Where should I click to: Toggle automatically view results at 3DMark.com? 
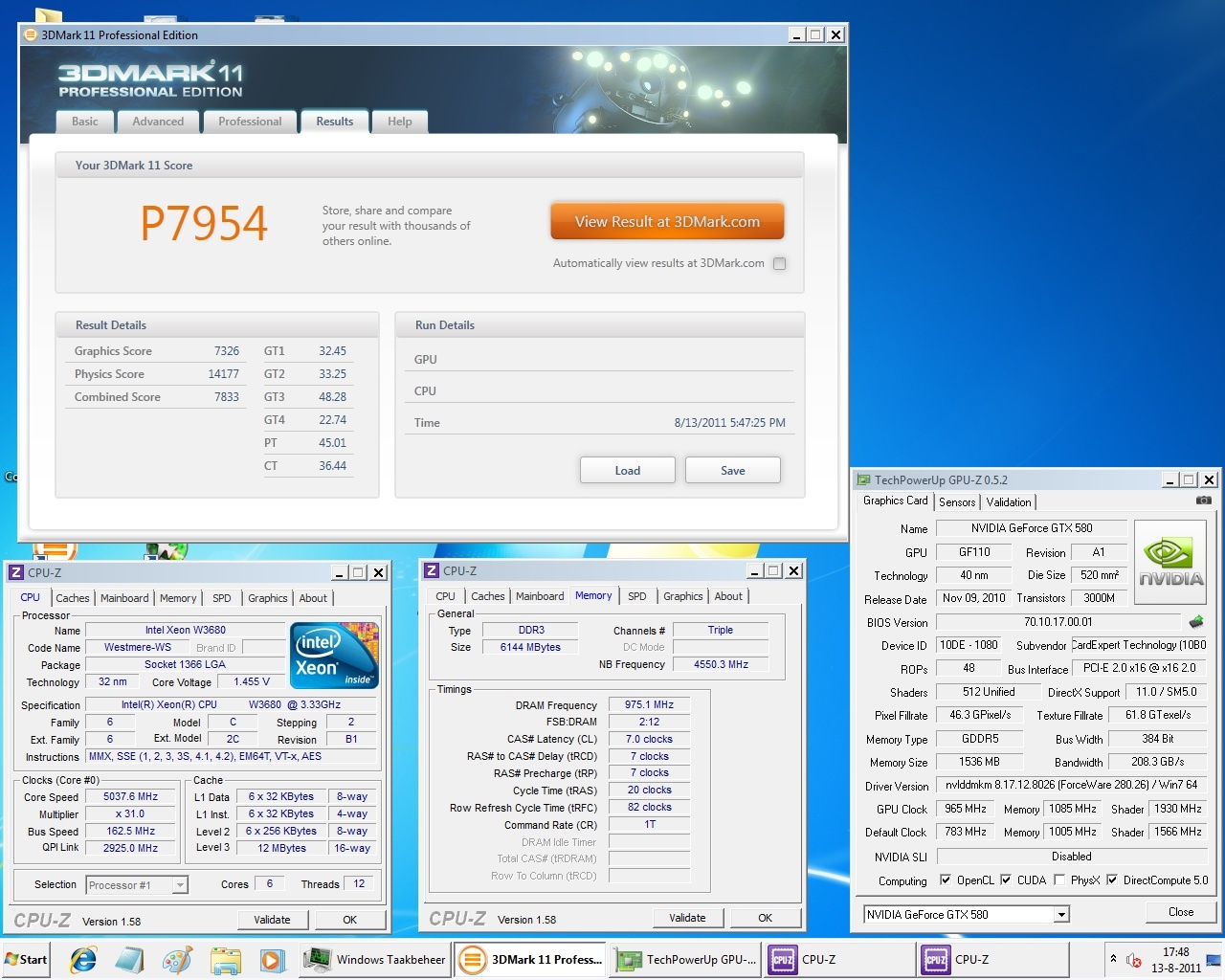point(780,263)
